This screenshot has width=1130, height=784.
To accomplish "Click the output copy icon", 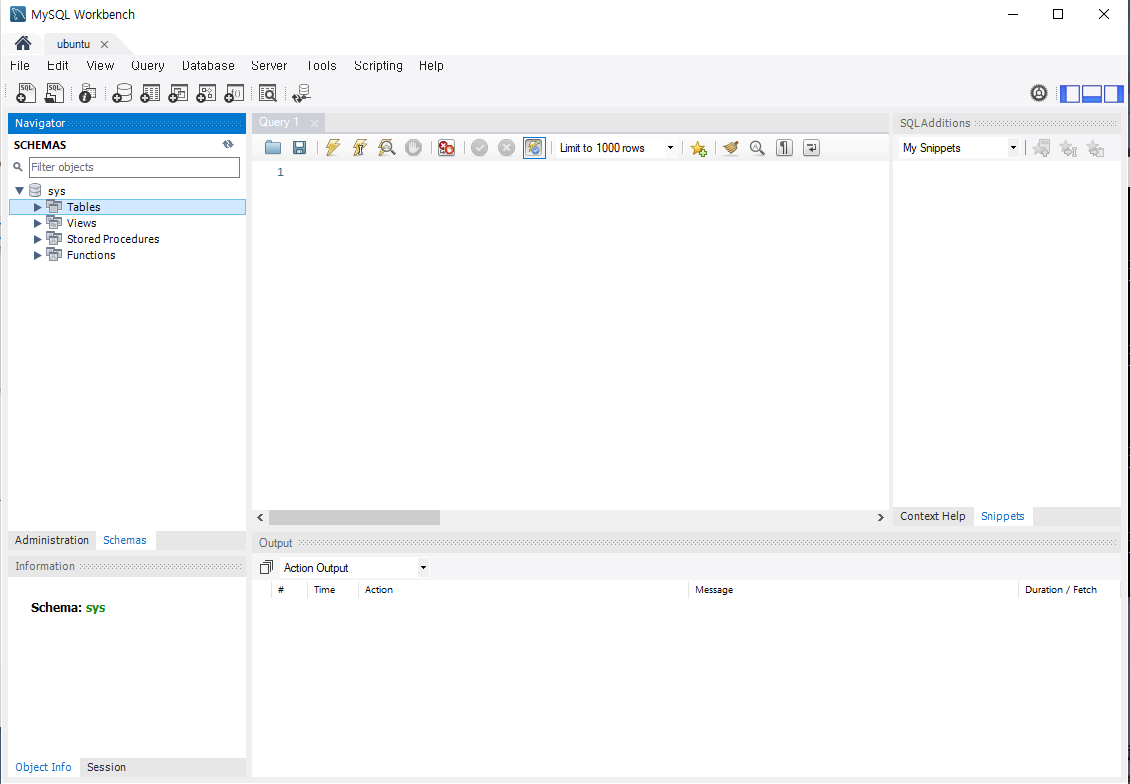I will click(266, 568).
